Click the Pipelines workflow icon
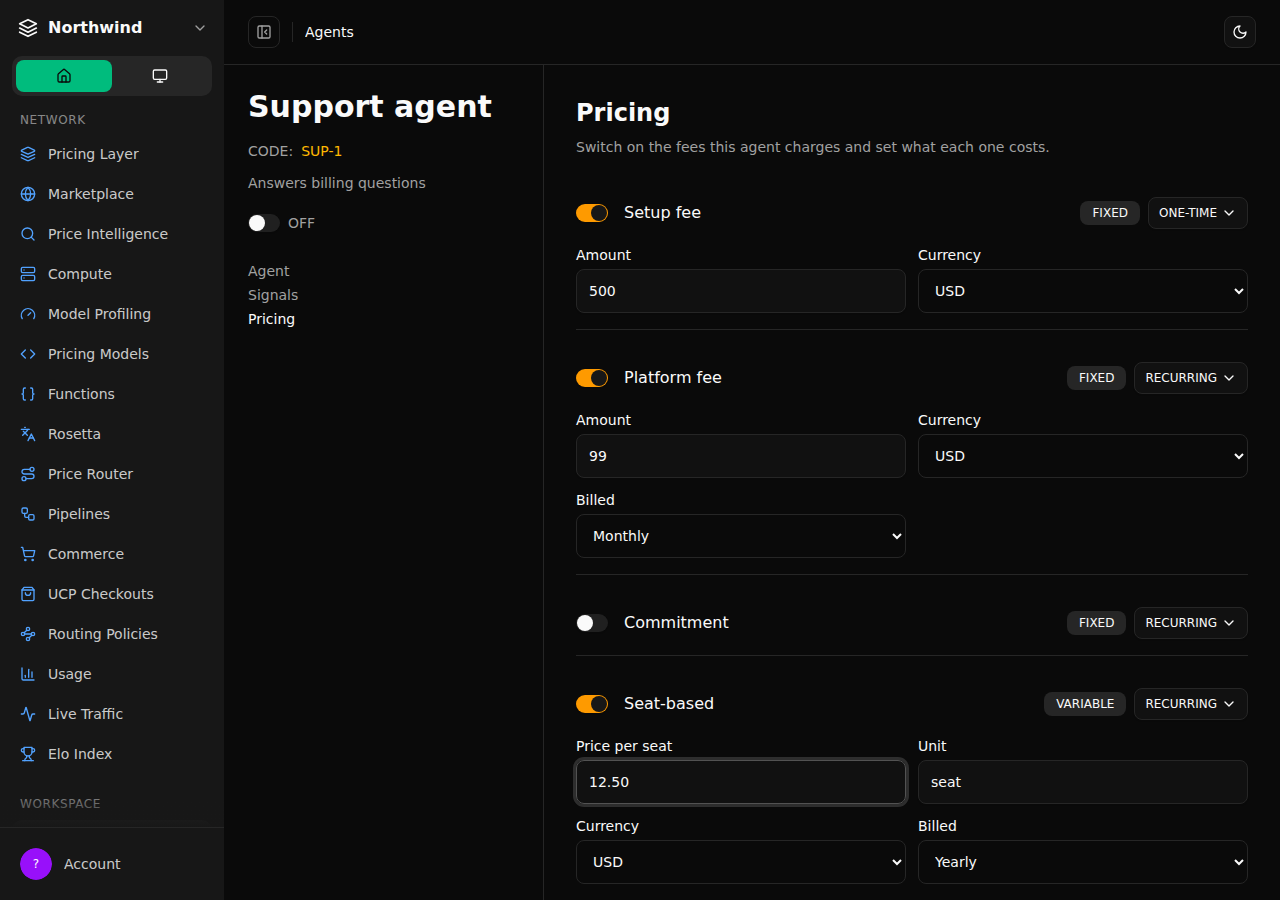1280x900 pixels. tap(28, 514)
